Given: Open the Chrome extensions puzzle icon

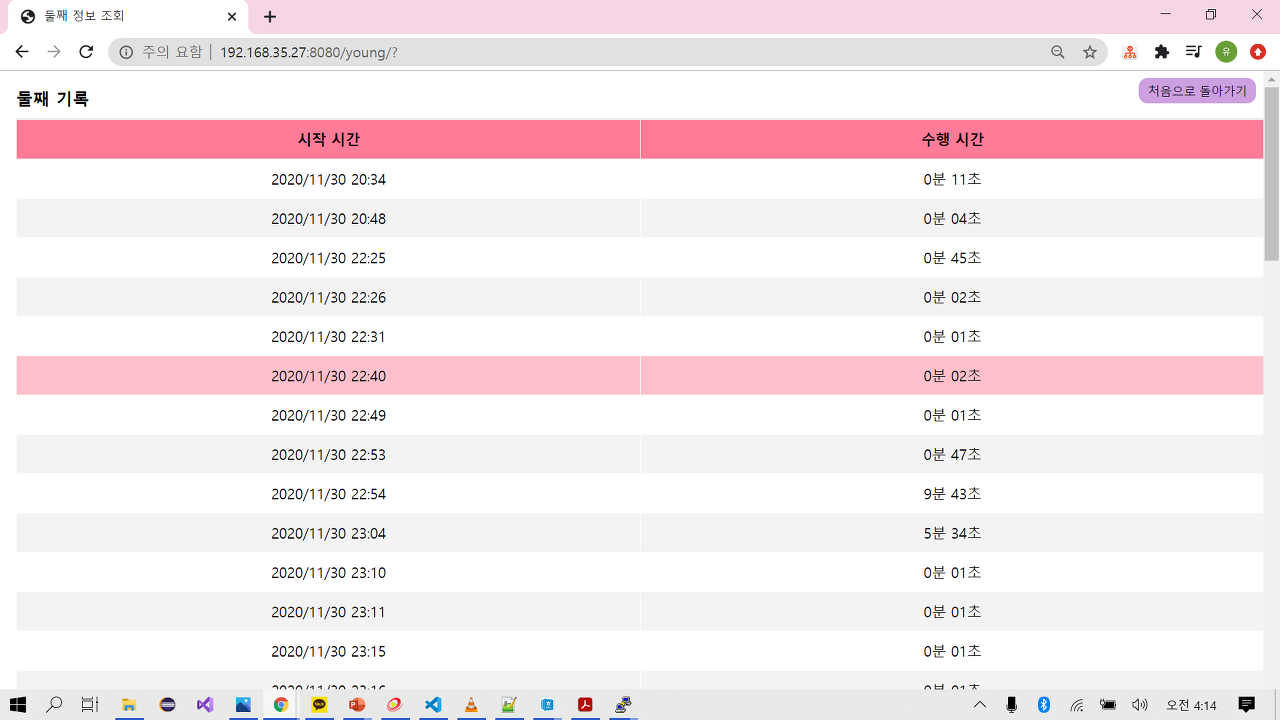Looking at the screenshot, I should [x=1161, y=52].
